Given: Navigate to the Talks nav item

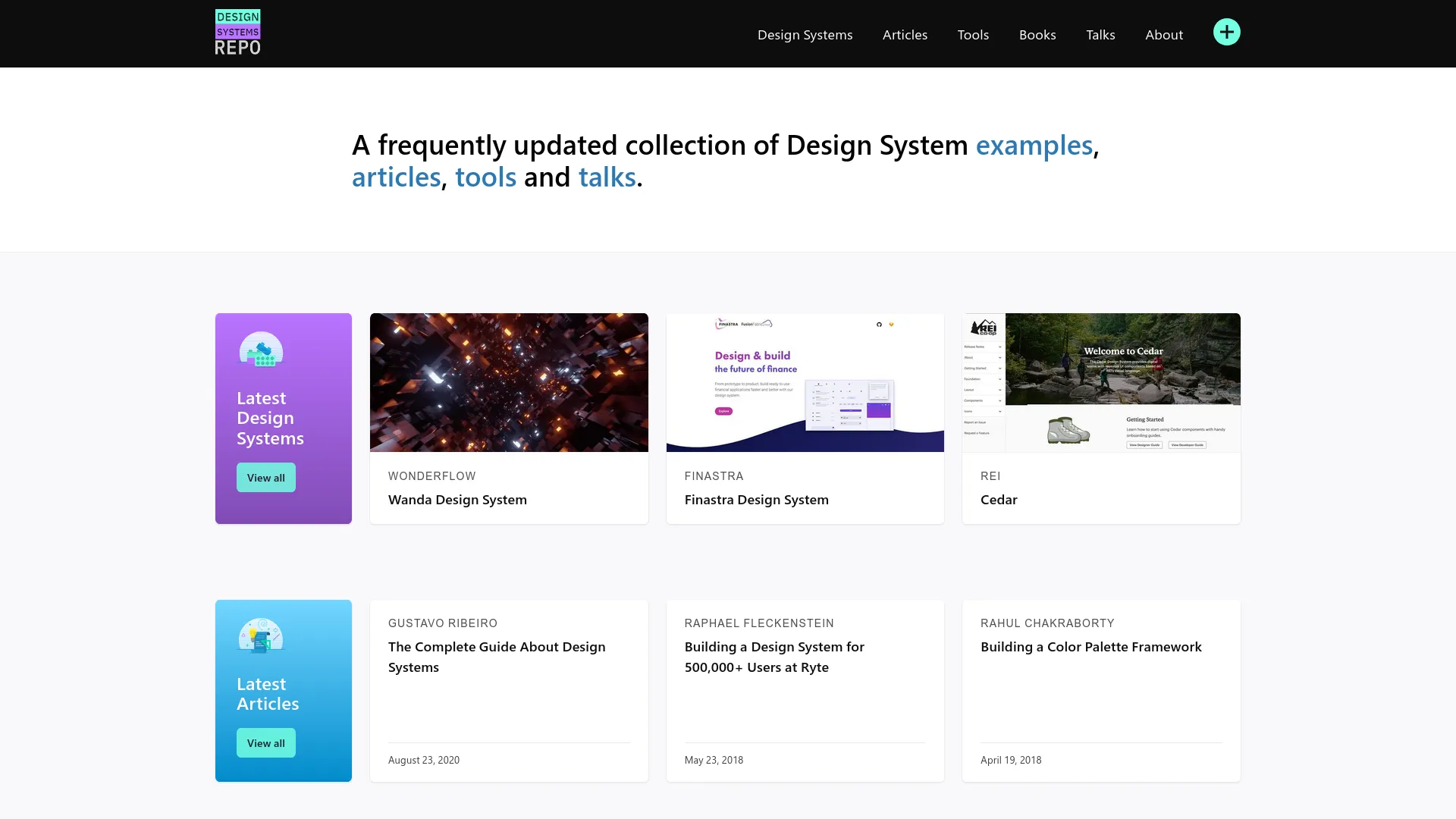Looking at the screenshot, I should (x=1100, y=35).
